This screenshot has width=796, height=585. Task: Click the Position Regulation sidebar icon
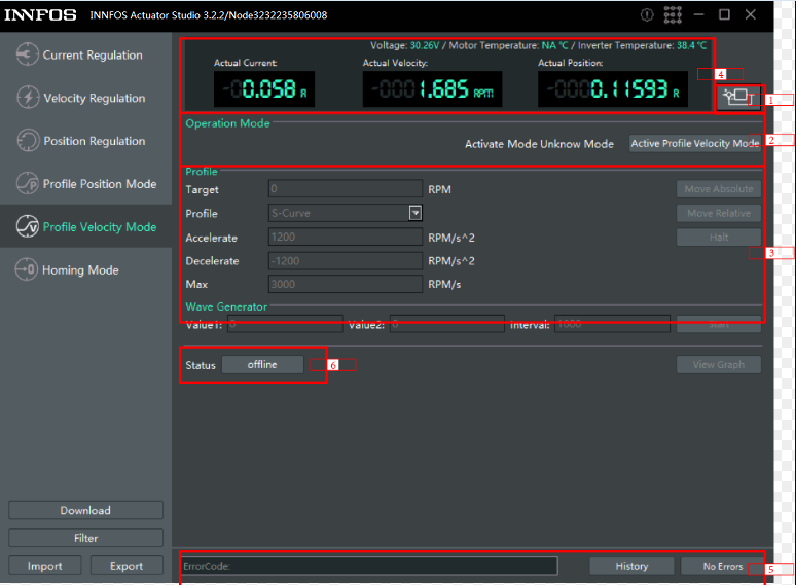27,141
